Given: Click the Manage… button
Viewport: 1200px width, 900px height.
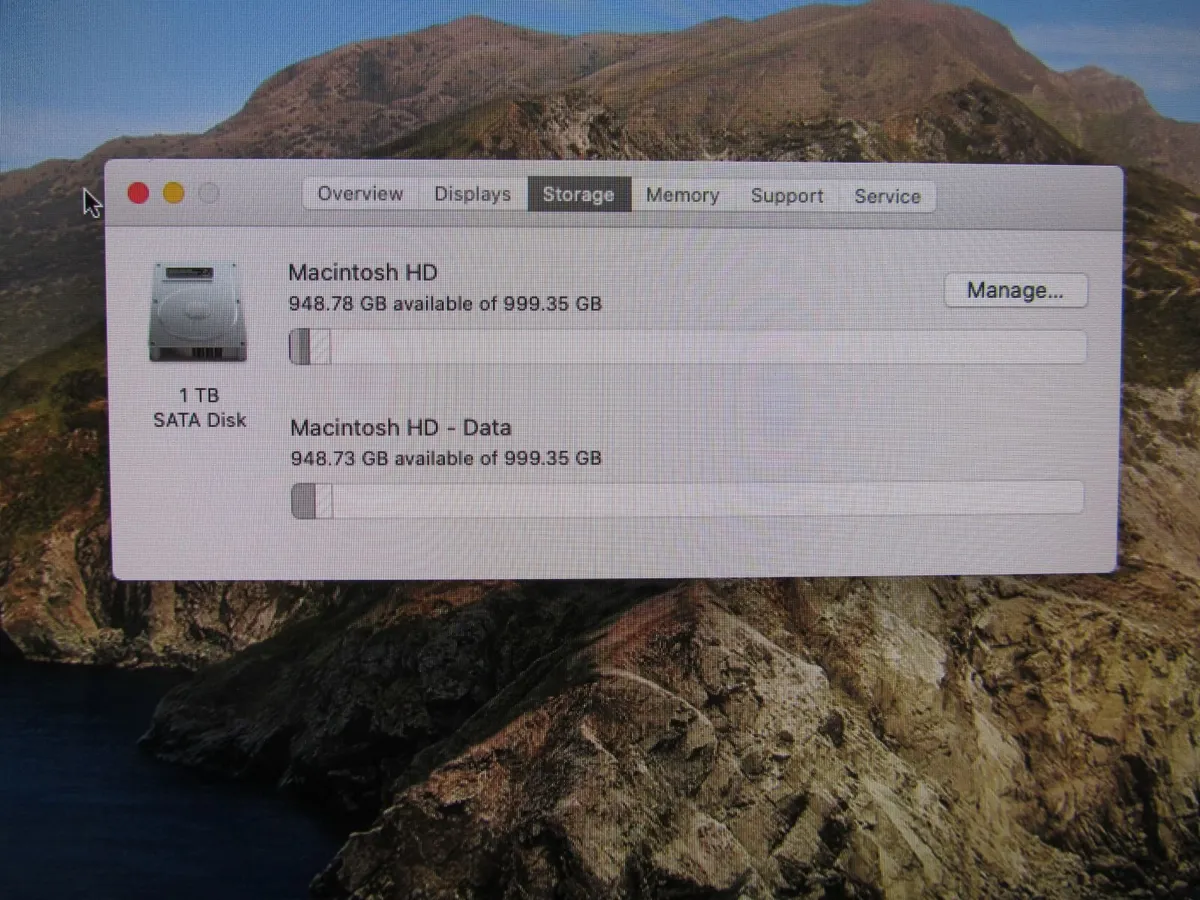Looking at the screenshot, I should click(x=1016, y=290).
